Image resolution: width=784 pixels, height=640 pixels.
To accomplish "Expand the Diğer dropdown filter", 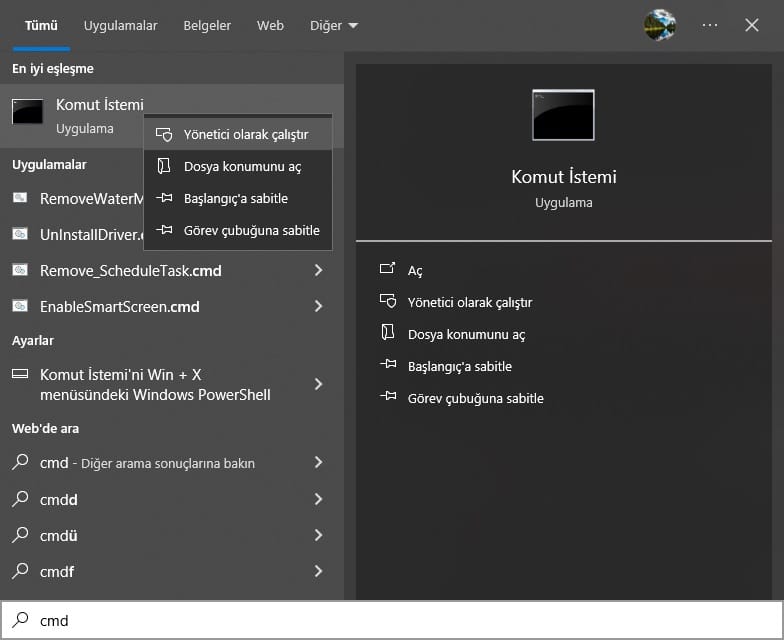I will click(333, 25).
